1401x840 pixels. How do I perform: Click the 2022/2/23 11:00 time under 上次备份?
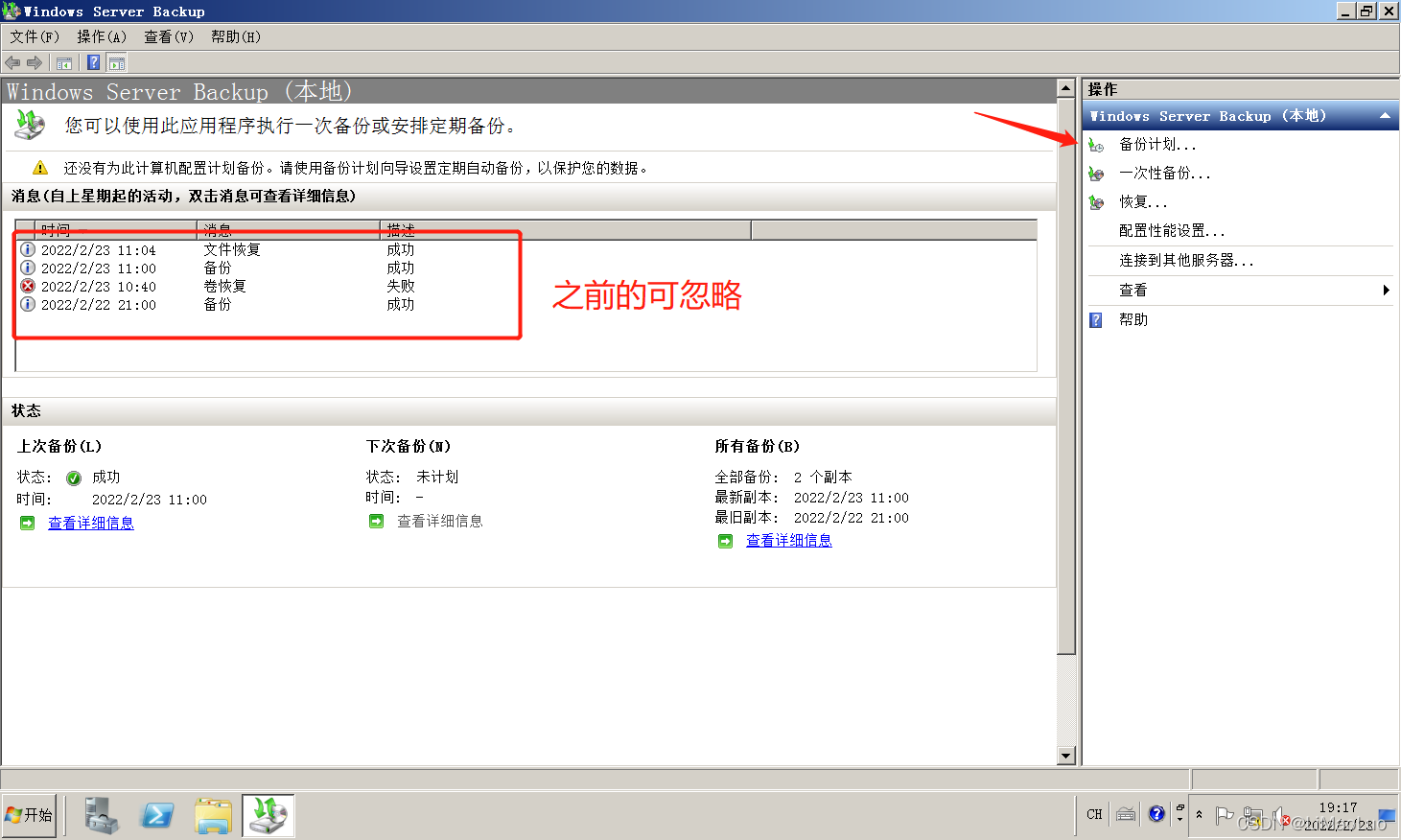(x=150, y=500)
